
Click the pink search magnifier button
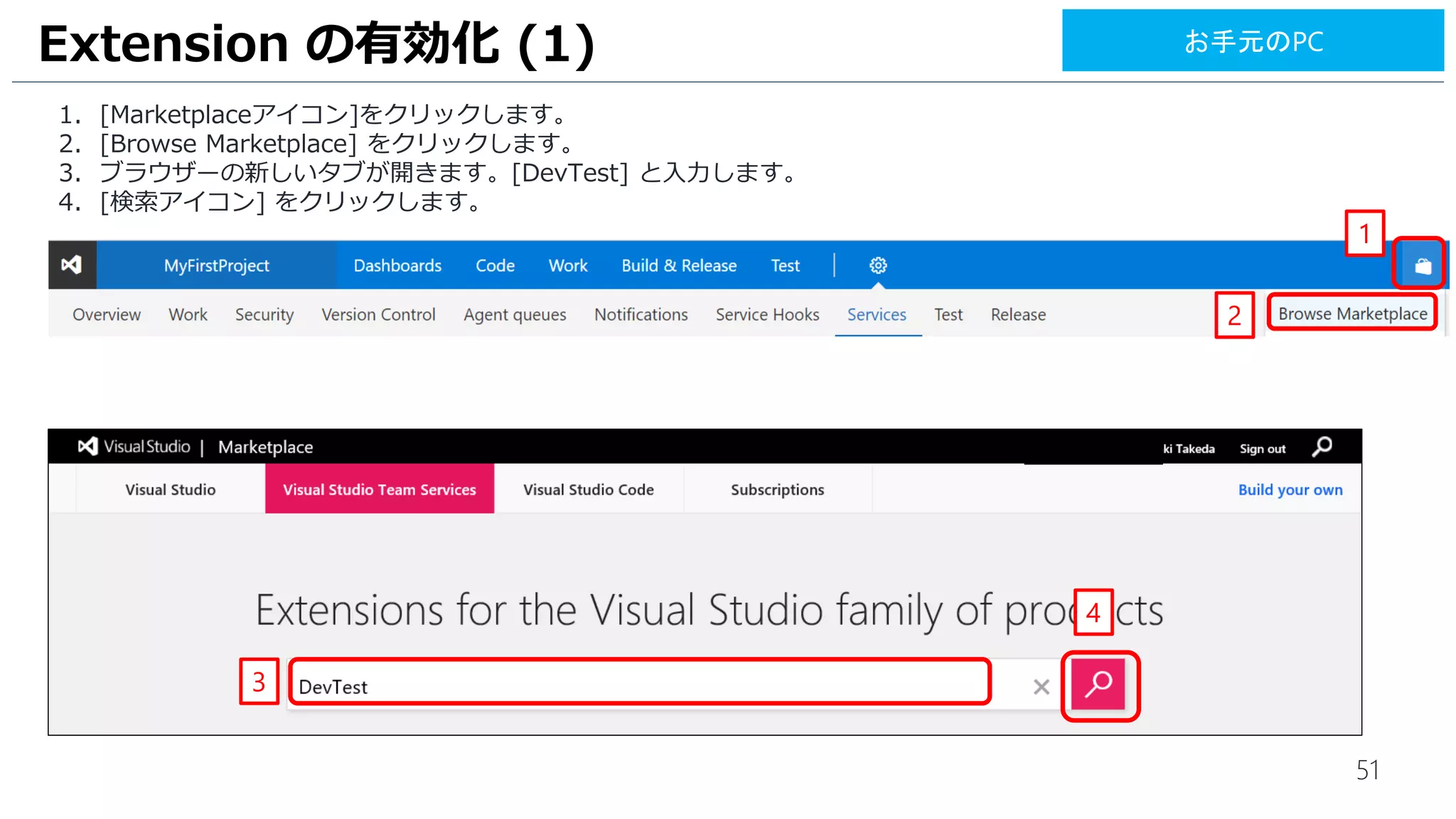[1098, 684]
